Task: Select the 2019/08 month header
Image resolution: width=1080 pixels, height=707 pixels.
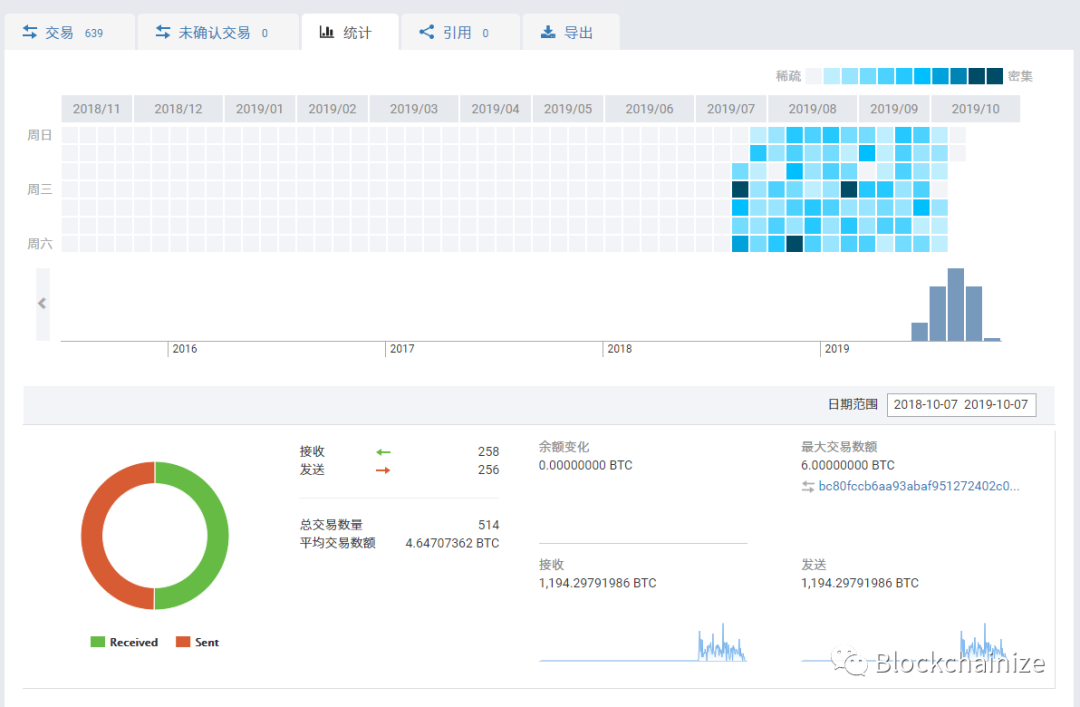Action: (812, 109)
